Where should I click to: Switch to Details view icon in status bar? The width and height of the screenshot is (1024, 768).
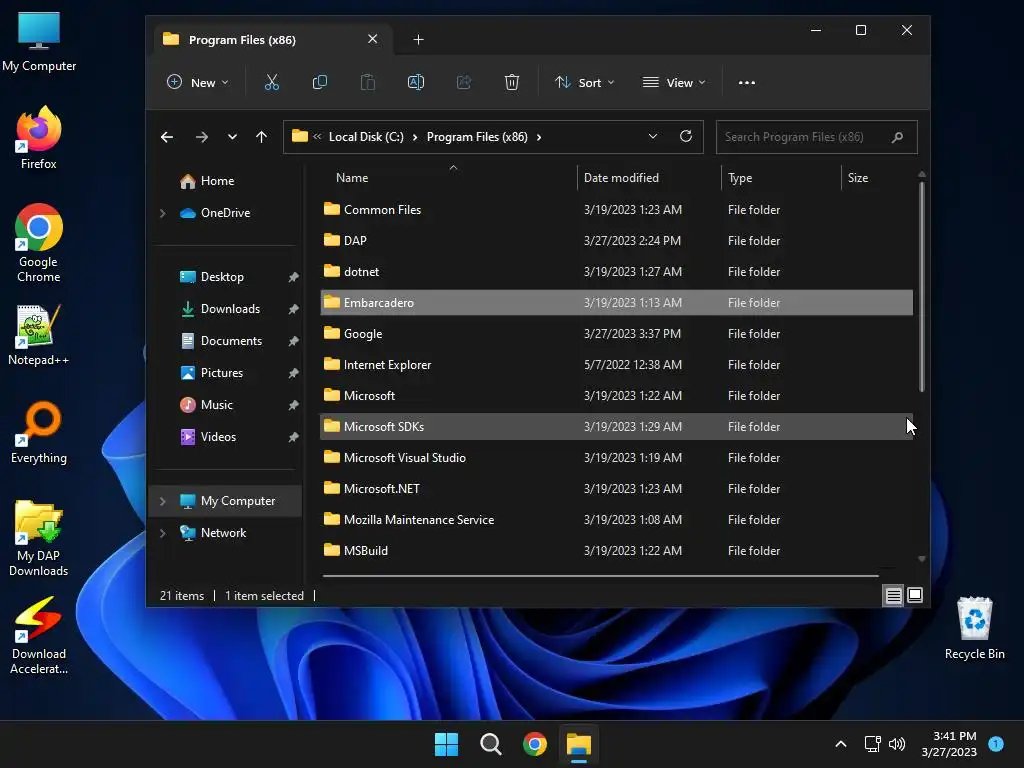pos(893,595)
